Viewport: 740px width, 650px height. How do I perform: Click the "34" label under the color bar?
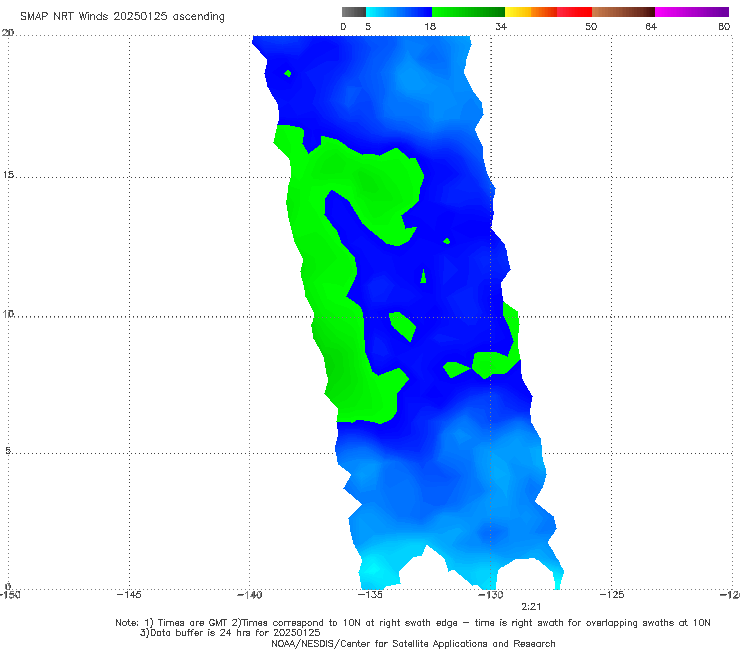click(501, 27)
